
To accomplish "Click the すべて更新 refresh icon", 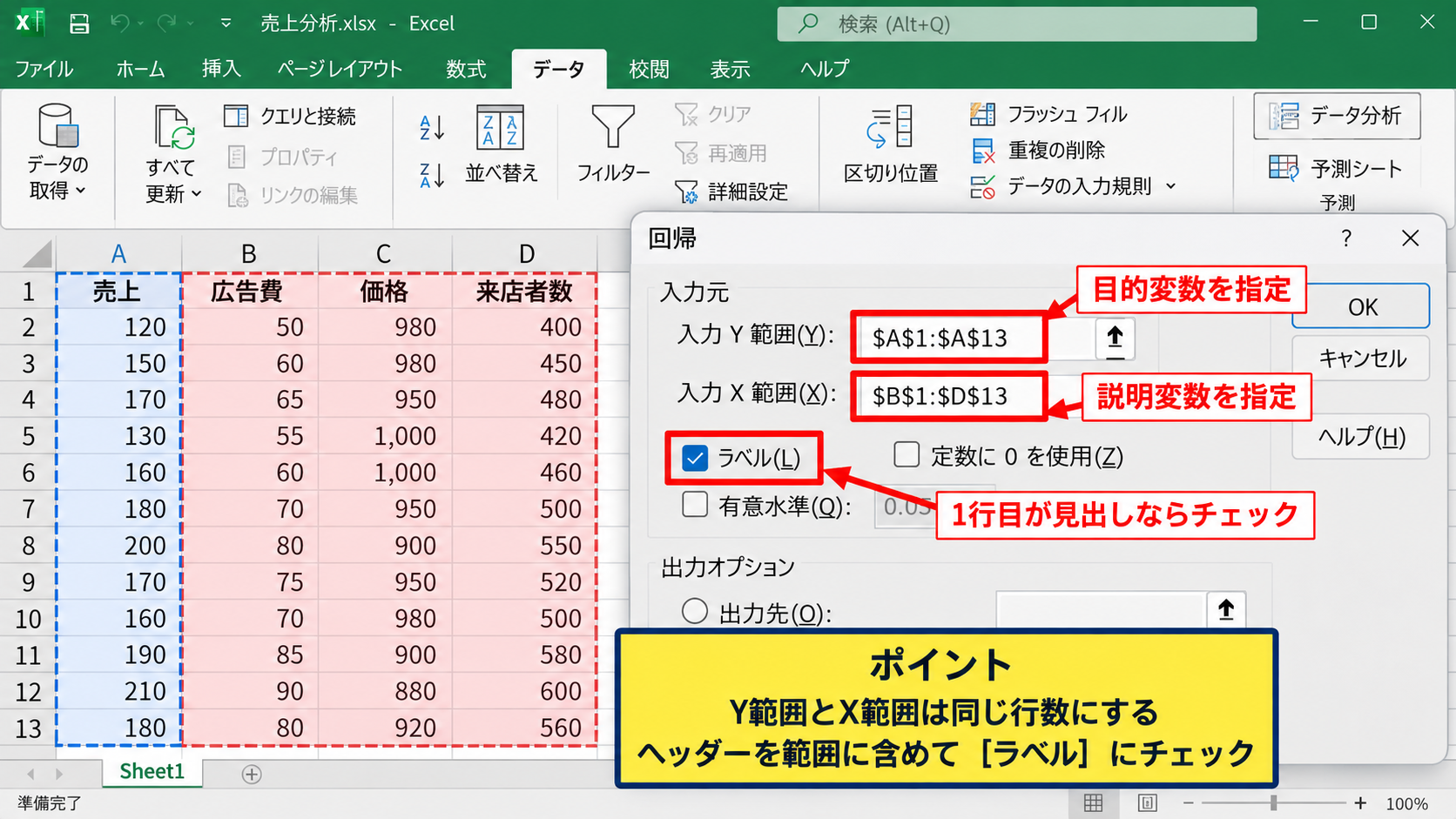I will [173, 128].
